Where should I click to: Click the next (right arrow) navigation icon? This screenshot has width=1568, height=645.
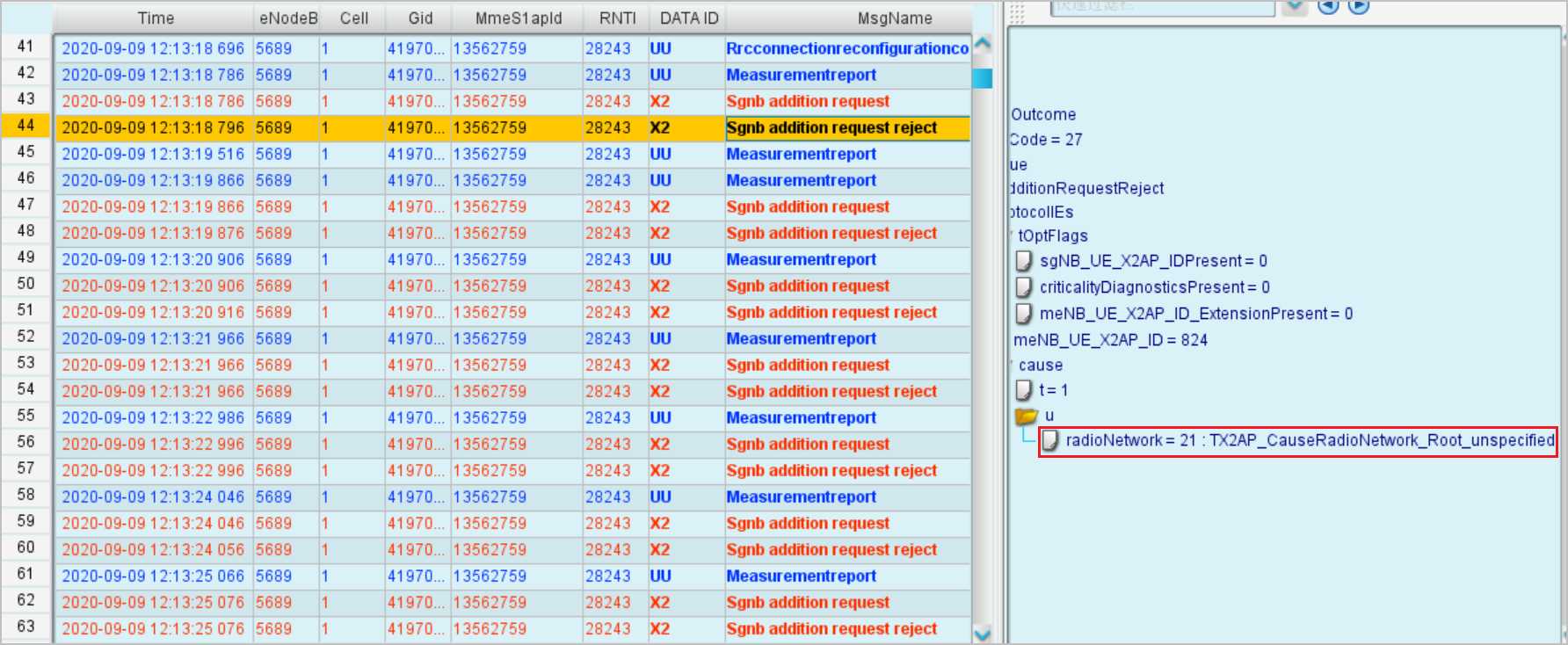coord(1359,6)
